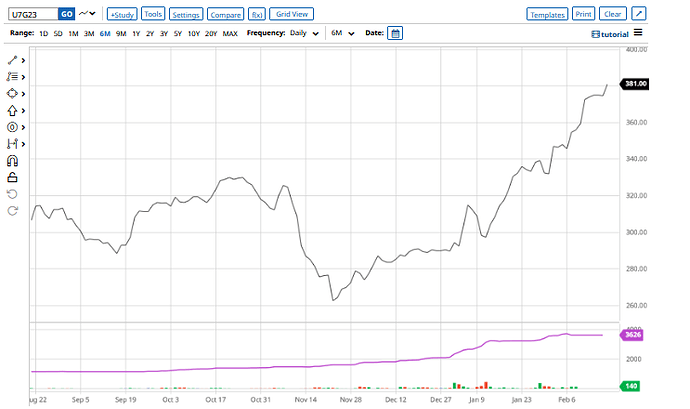Set range to 5Y
The height and width of the screenshot is (409, 690).
point(178,33)
